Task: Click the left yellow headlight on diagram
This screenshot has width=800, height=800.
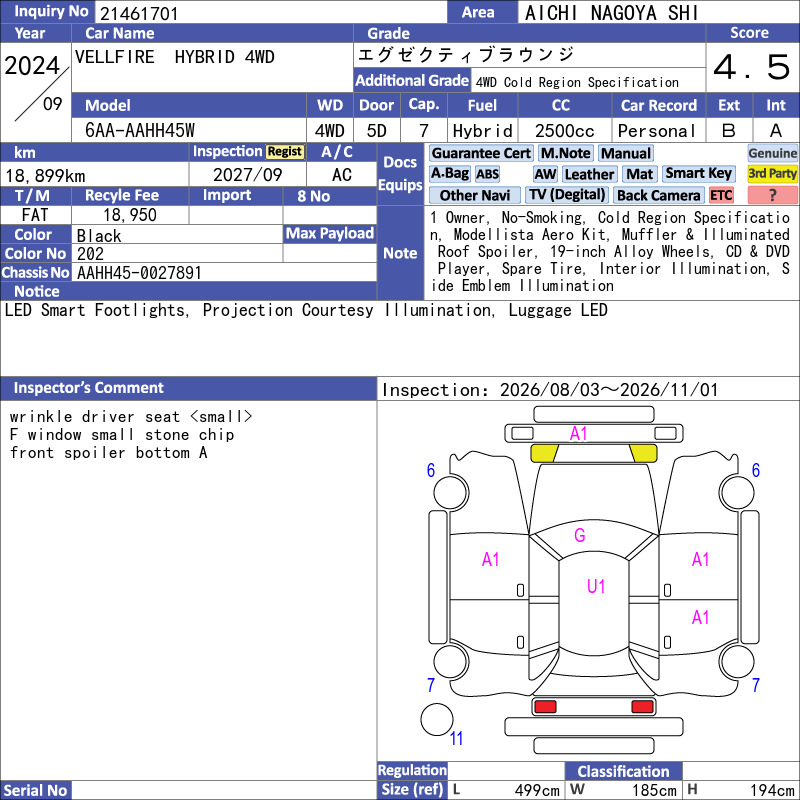Action: 544,454
